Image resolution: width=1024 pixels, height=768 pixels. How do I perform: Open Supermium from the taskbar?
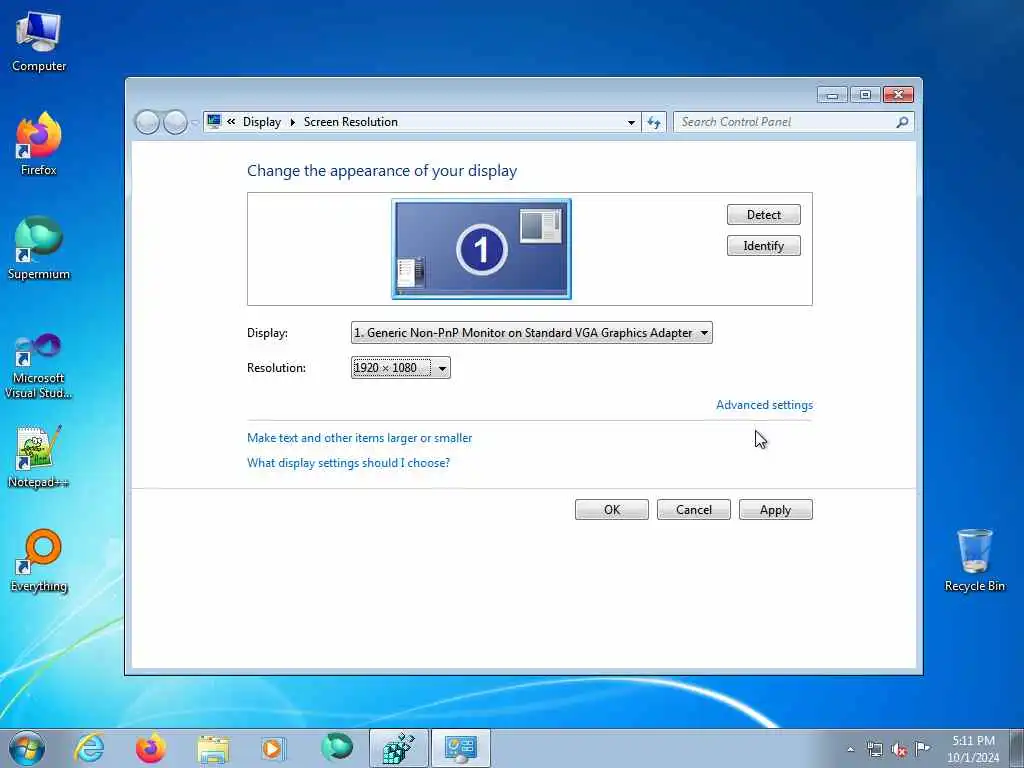click(x=336, y=748)
